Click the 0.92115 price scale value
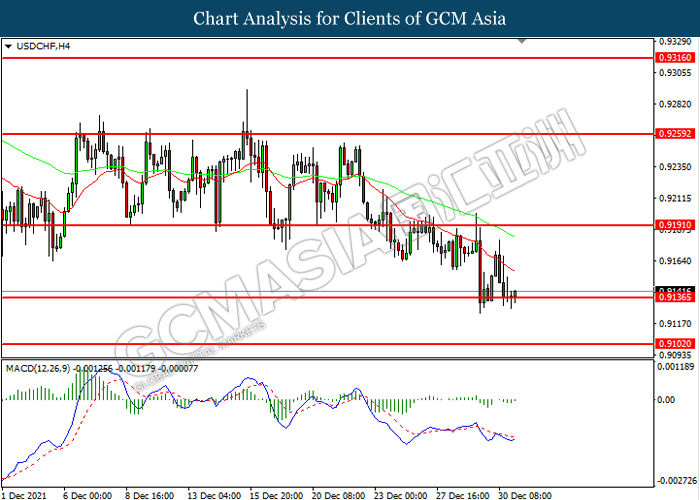The height and width of the screenshot is (500, 700). click(x=675, y=198)
